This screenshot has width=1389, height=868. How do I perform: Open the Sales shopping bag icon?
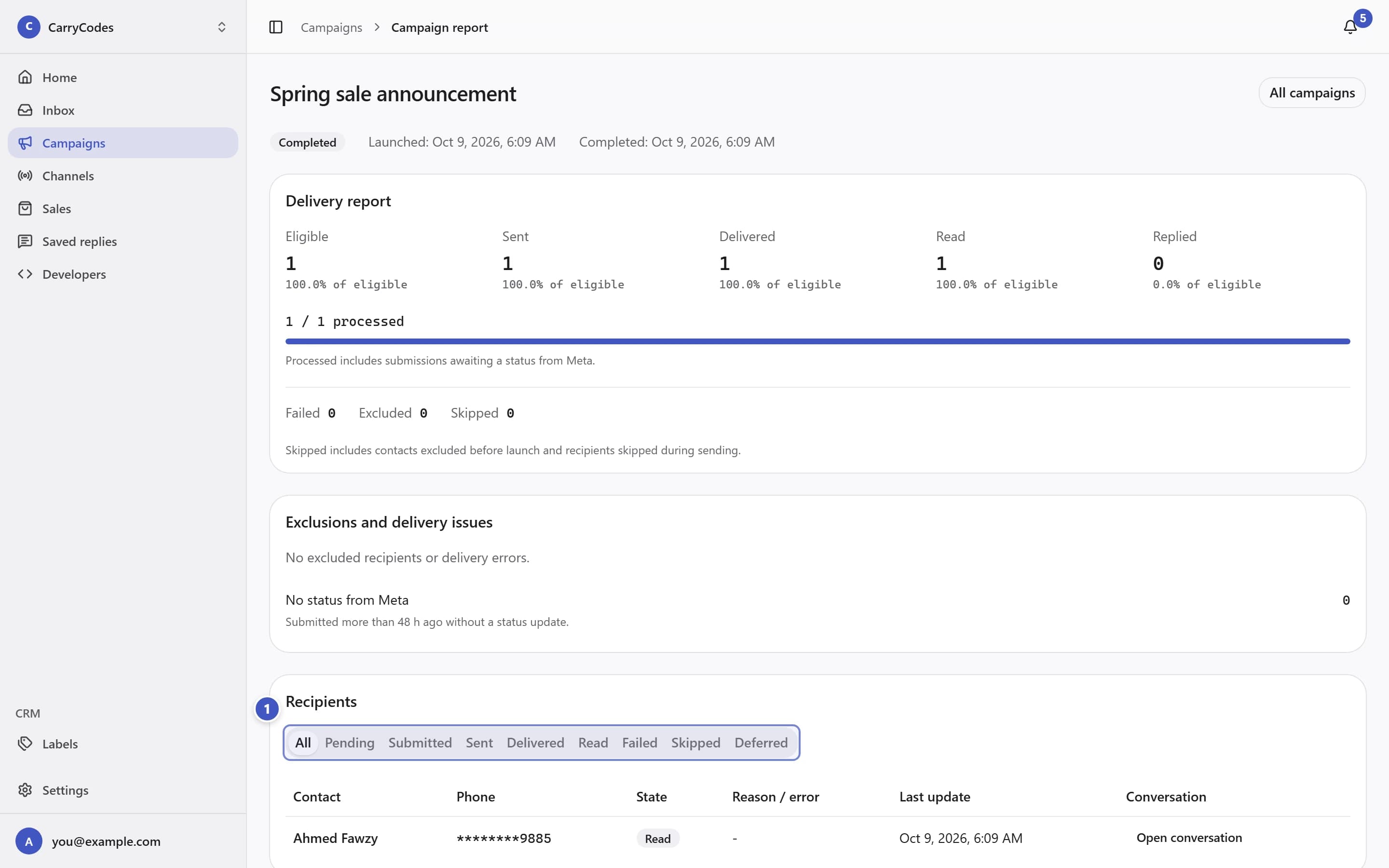click(25, 208)
